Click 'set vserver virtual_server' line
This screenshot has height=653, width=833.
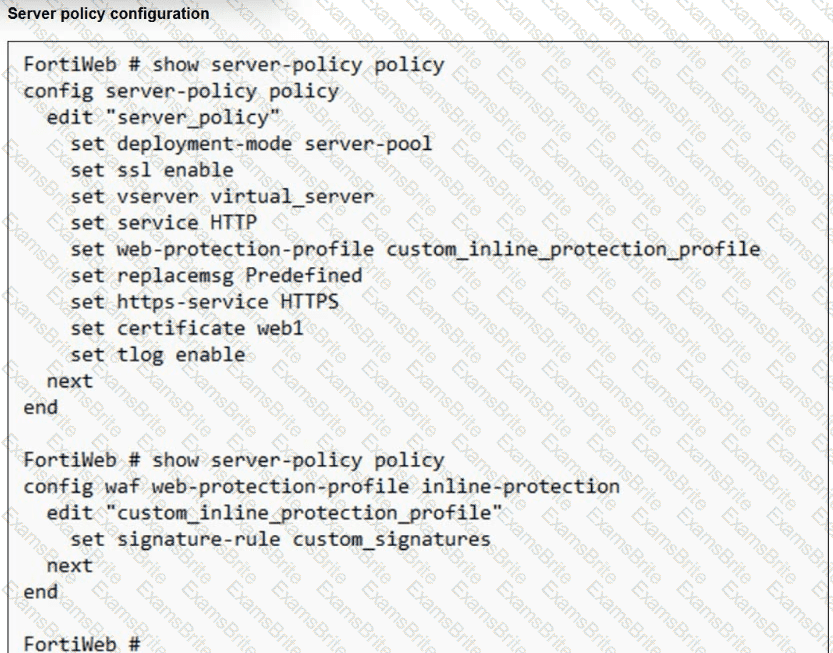click(222, 197)
